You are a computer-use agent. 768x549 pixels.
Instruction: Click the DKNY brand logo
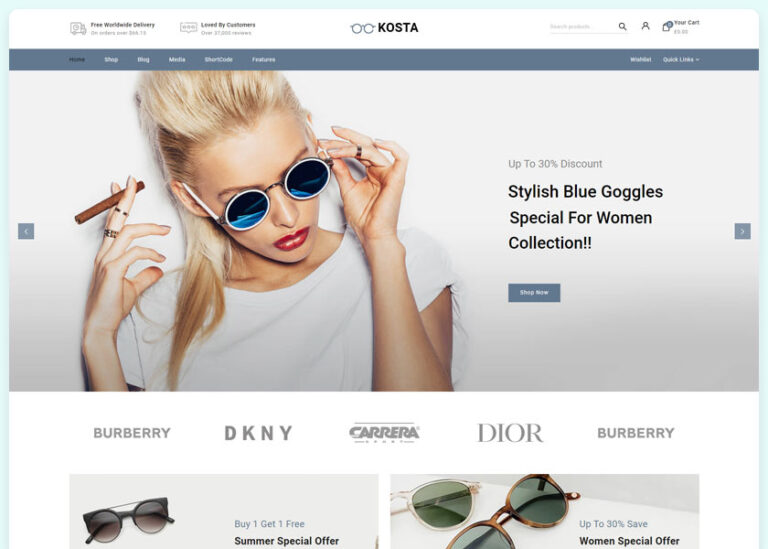258,433
